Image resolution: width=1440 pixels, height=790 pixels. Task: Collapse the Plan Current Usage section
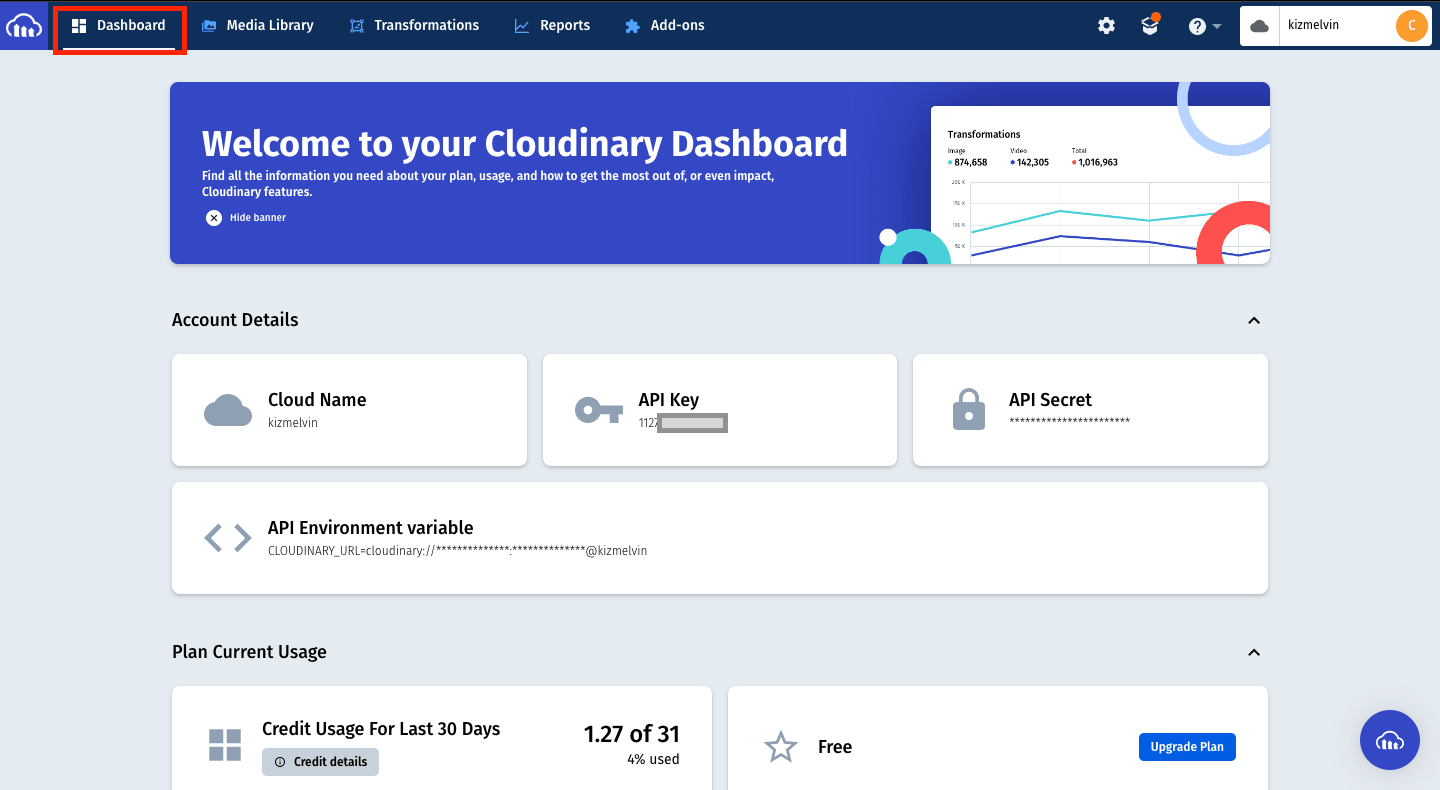pyautogui.click(x=1254, y=653)
